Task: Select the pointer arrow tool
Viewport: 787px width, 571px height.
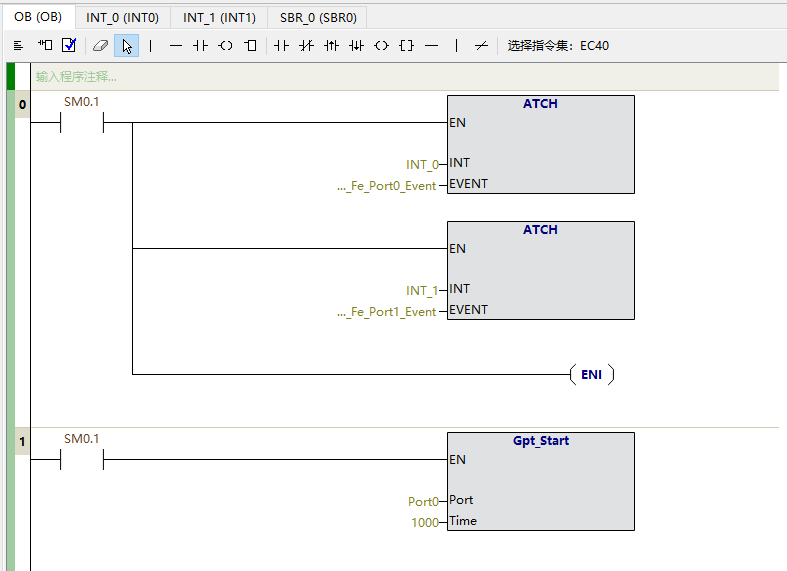Action: click(126, 45)
